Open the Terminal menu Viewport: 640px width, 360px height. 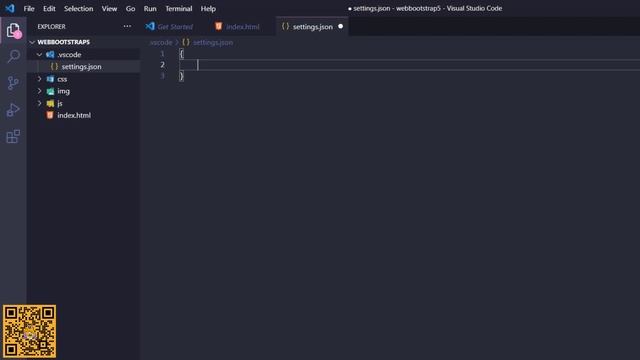[x=178, y=9]
